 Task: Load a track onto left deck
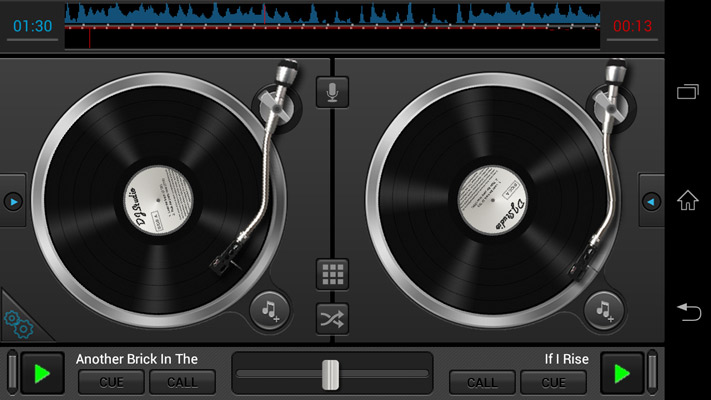(x=268, y=311)
